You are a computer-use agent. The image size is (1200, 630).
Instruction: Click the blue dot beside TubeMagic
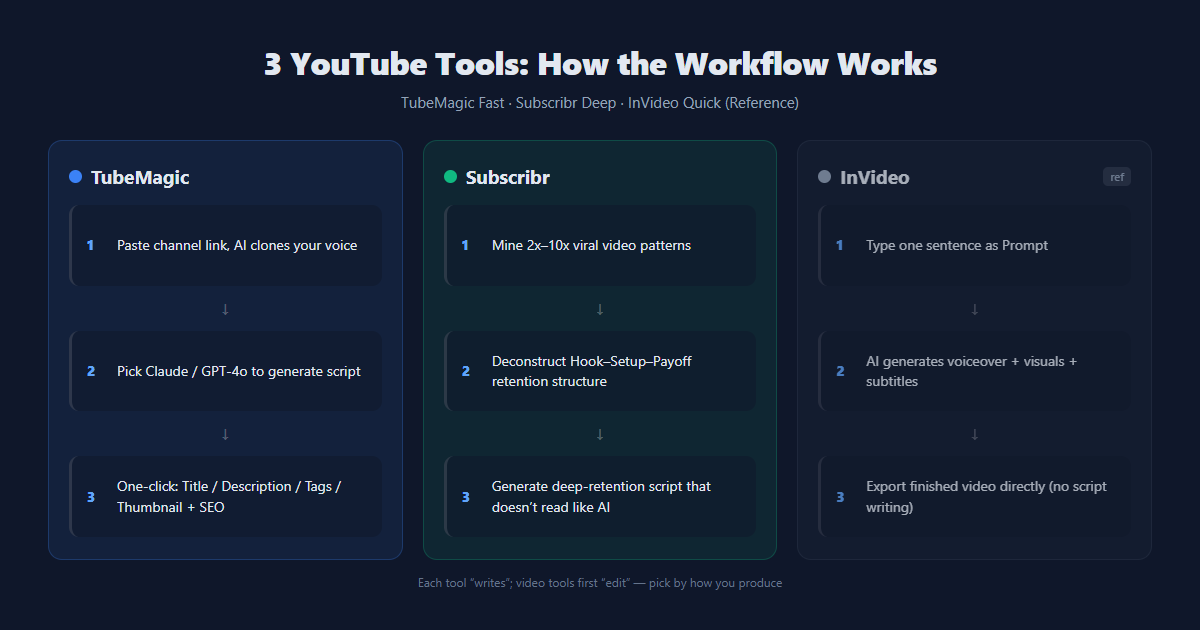[75, 177]
